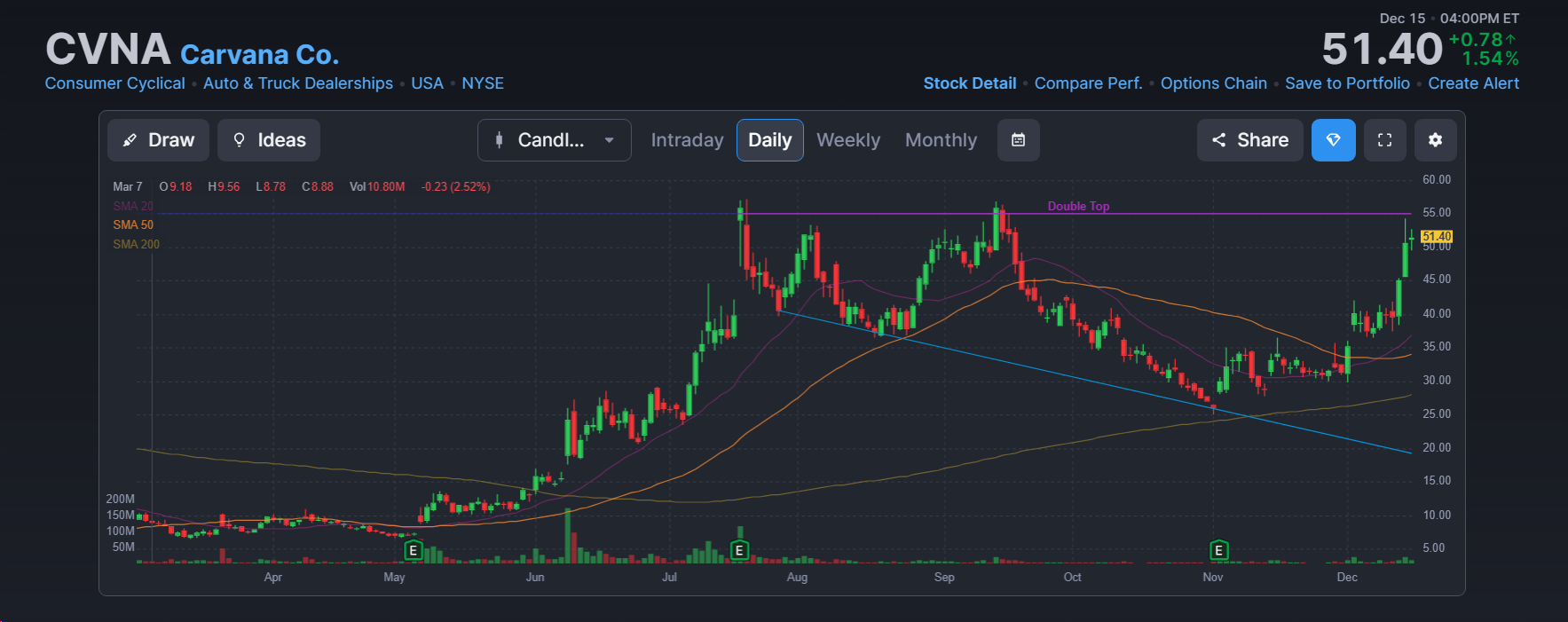
Task: Open the USA country link
Action: coord(427,83)
